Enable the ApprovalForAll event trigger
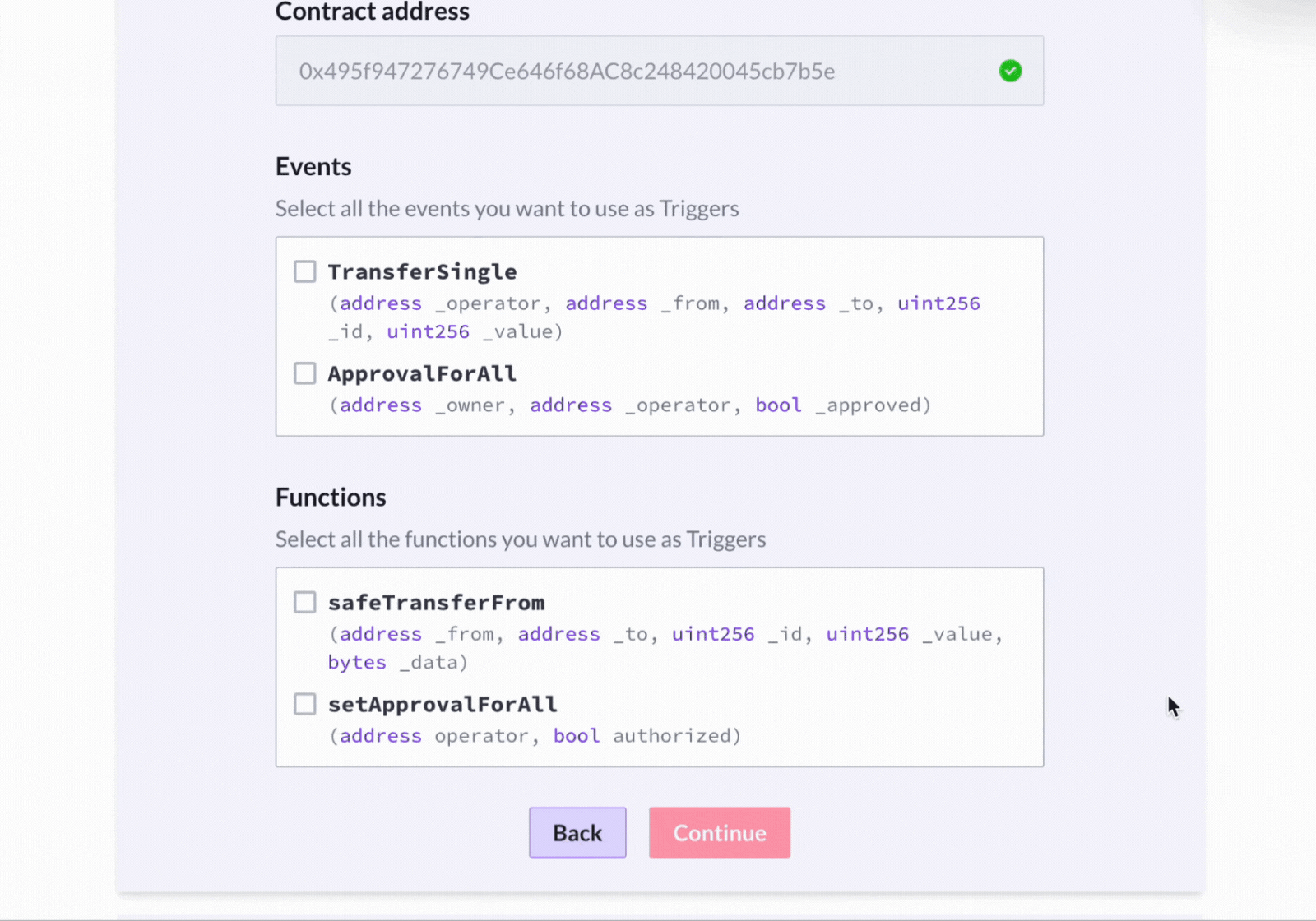Screen dimensions: 1316x921 tap(304, 373)
